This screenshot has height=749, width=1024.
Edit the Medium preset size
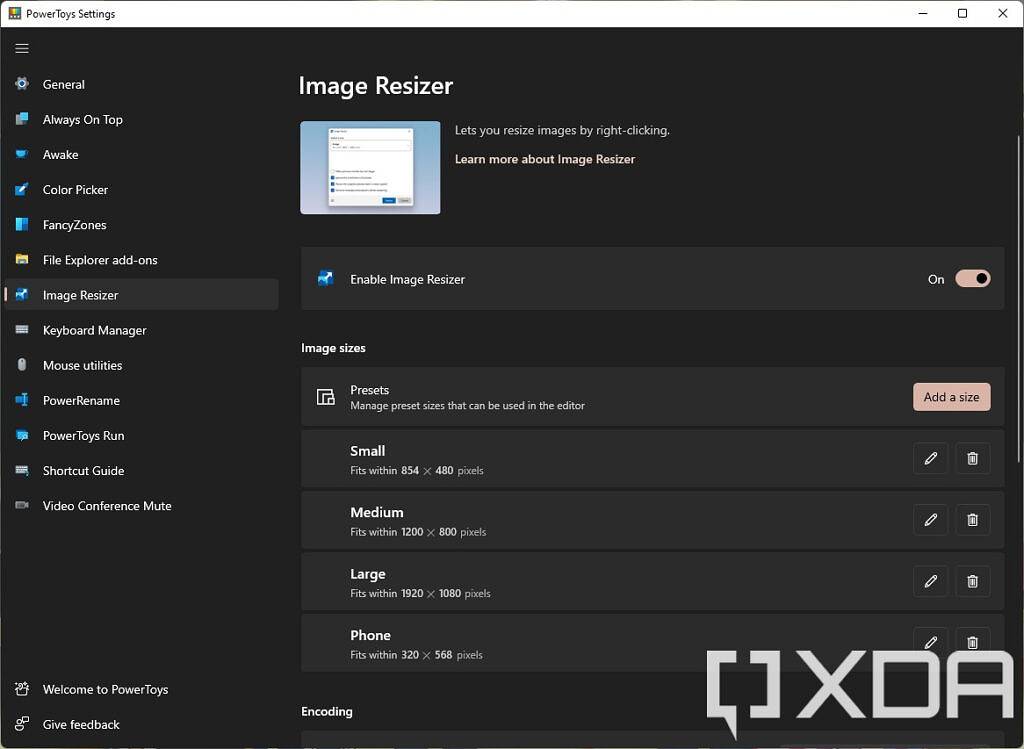tap(930, 520)
